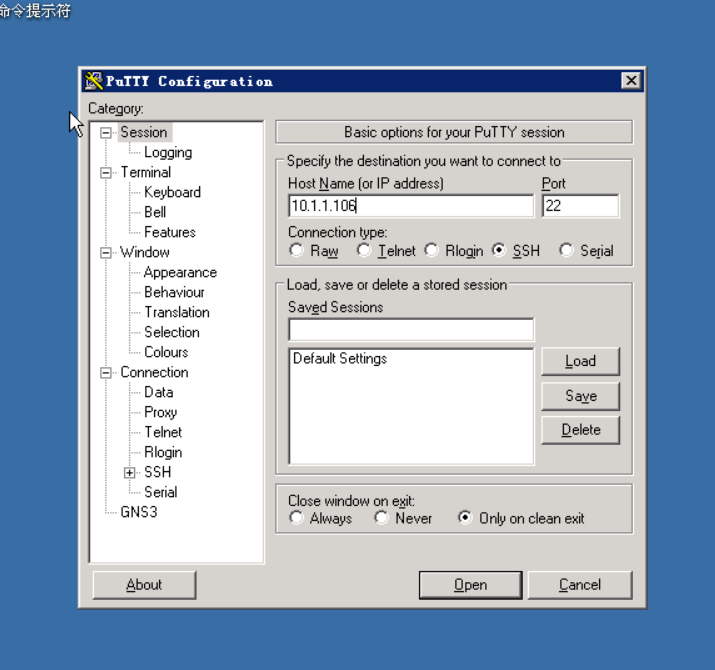Collapse the Terminal tree node
Screen dimensions: 715x670
tap(106, 173)
